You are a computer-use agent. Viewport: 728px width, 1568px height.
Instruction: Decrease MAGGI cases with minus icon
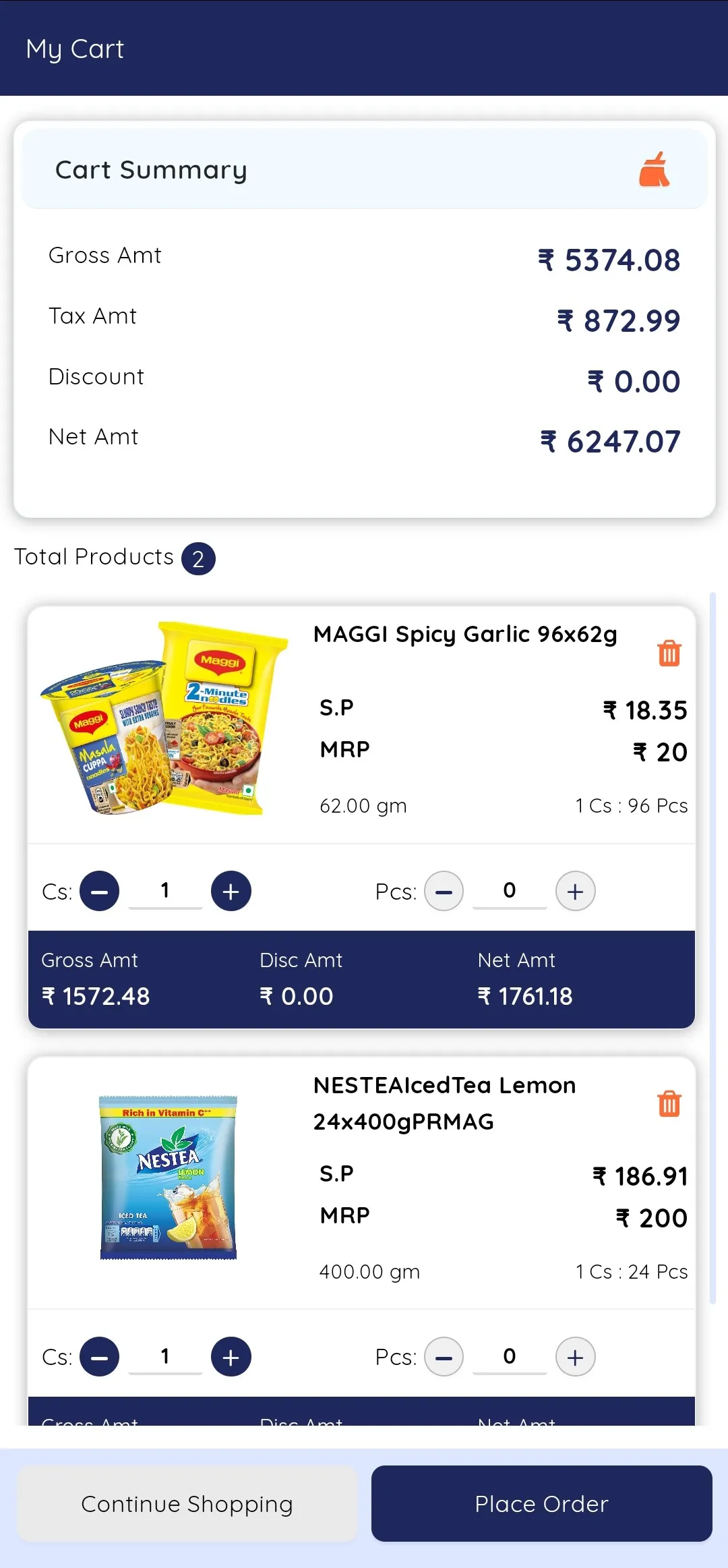pos(100,891)
